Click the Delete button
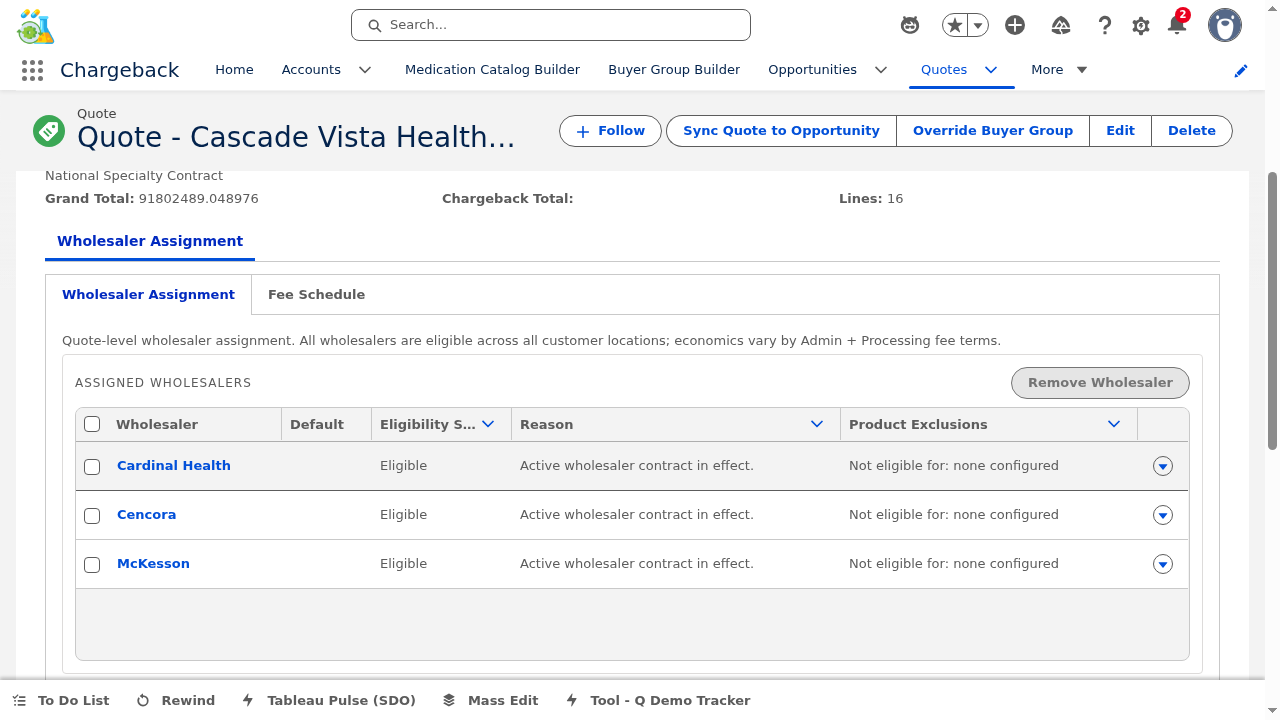Viewport: 1280px width, 720px height. [x=1192, y=131]
